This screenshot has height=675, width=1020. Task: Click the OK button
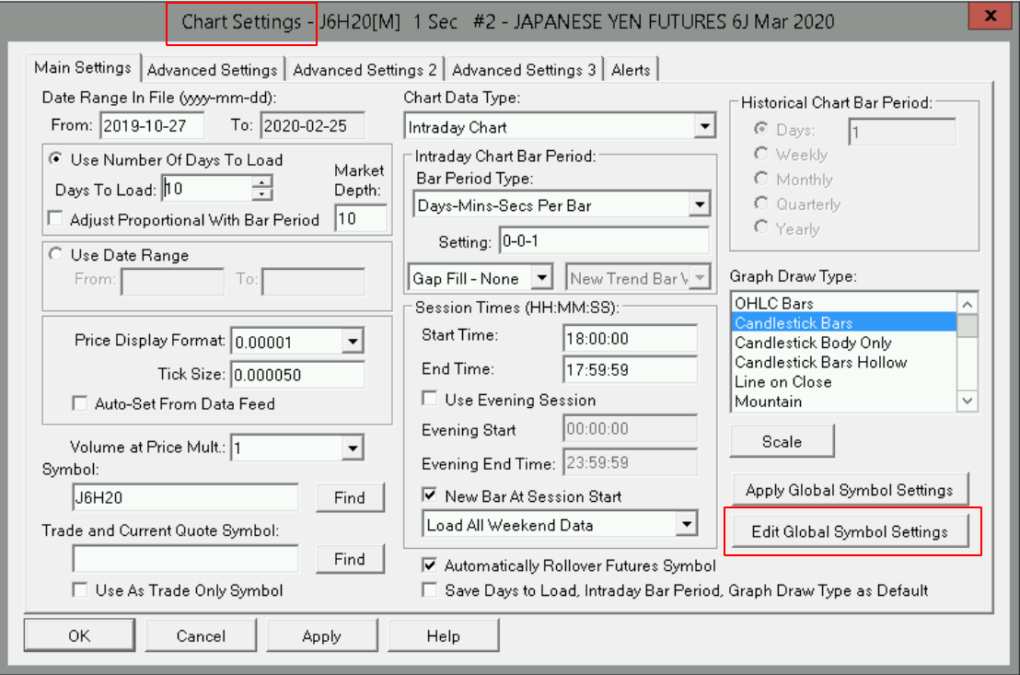(79, 635)
